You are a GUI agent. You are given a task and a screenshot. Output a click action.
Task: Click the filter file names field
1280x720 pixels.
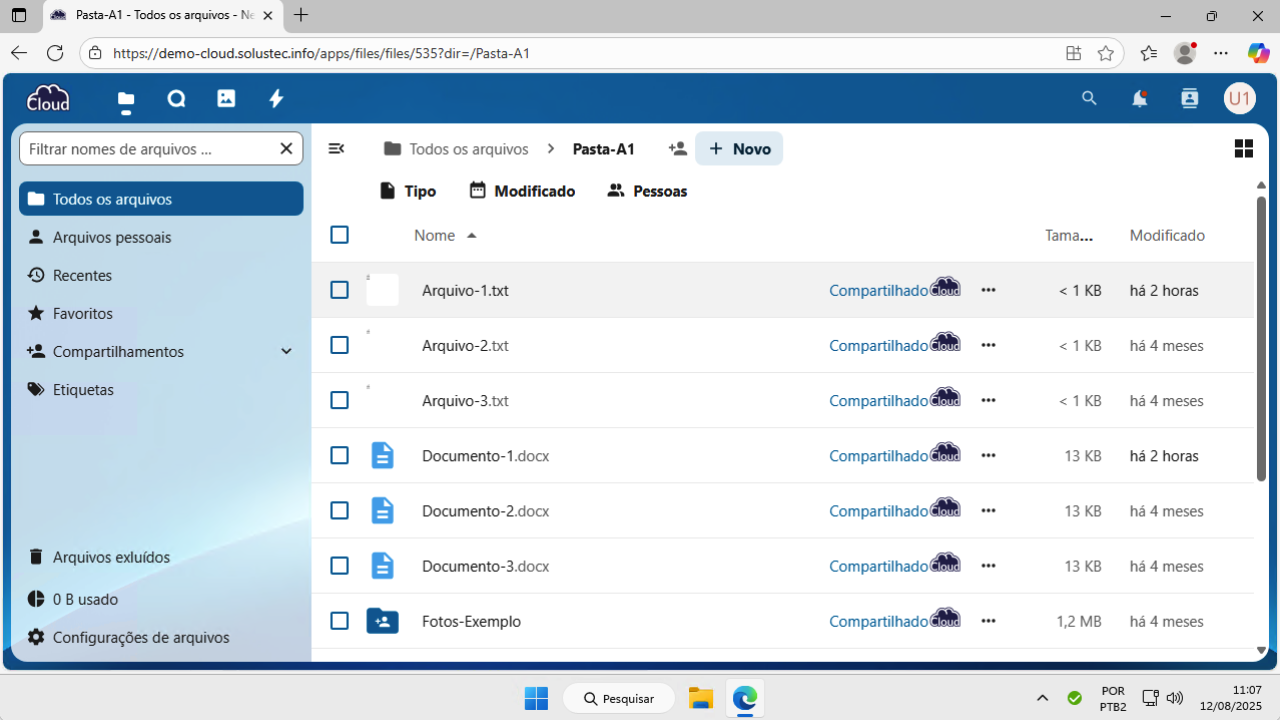(148, 149)
